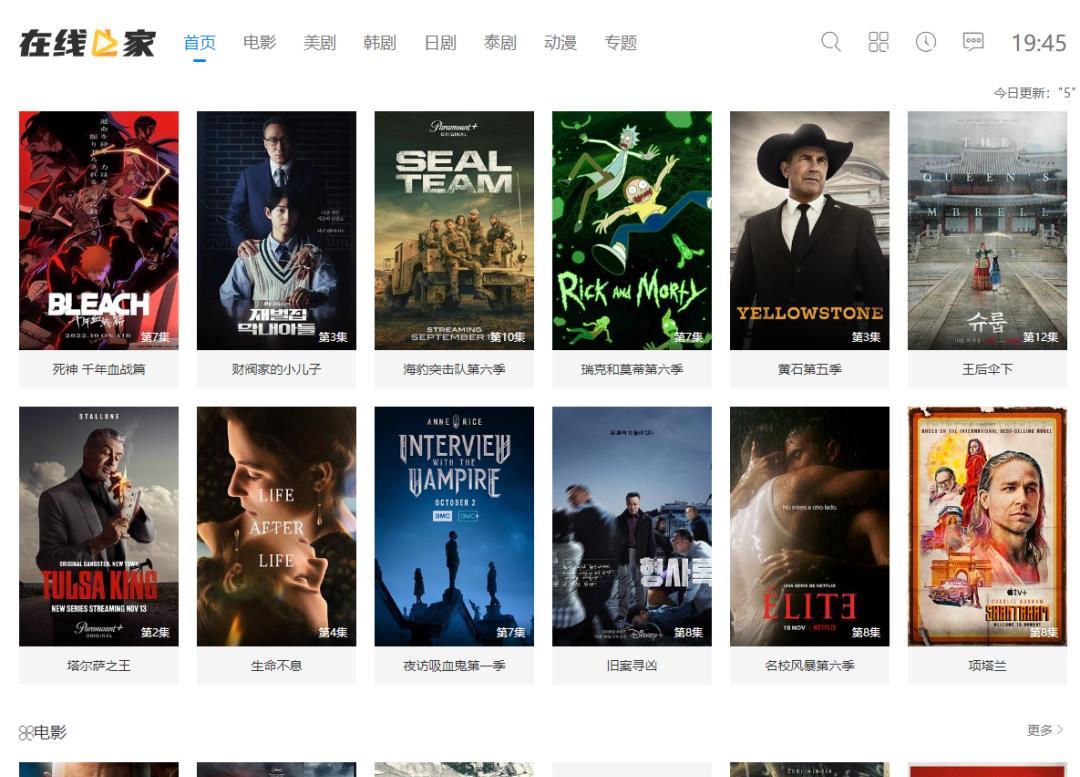Open the Shantaram poster

987,526
